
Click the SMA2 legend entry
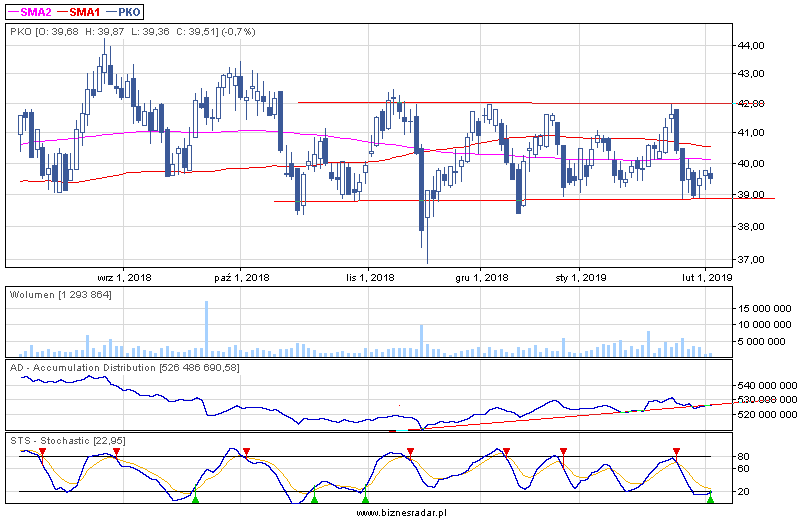37,12
